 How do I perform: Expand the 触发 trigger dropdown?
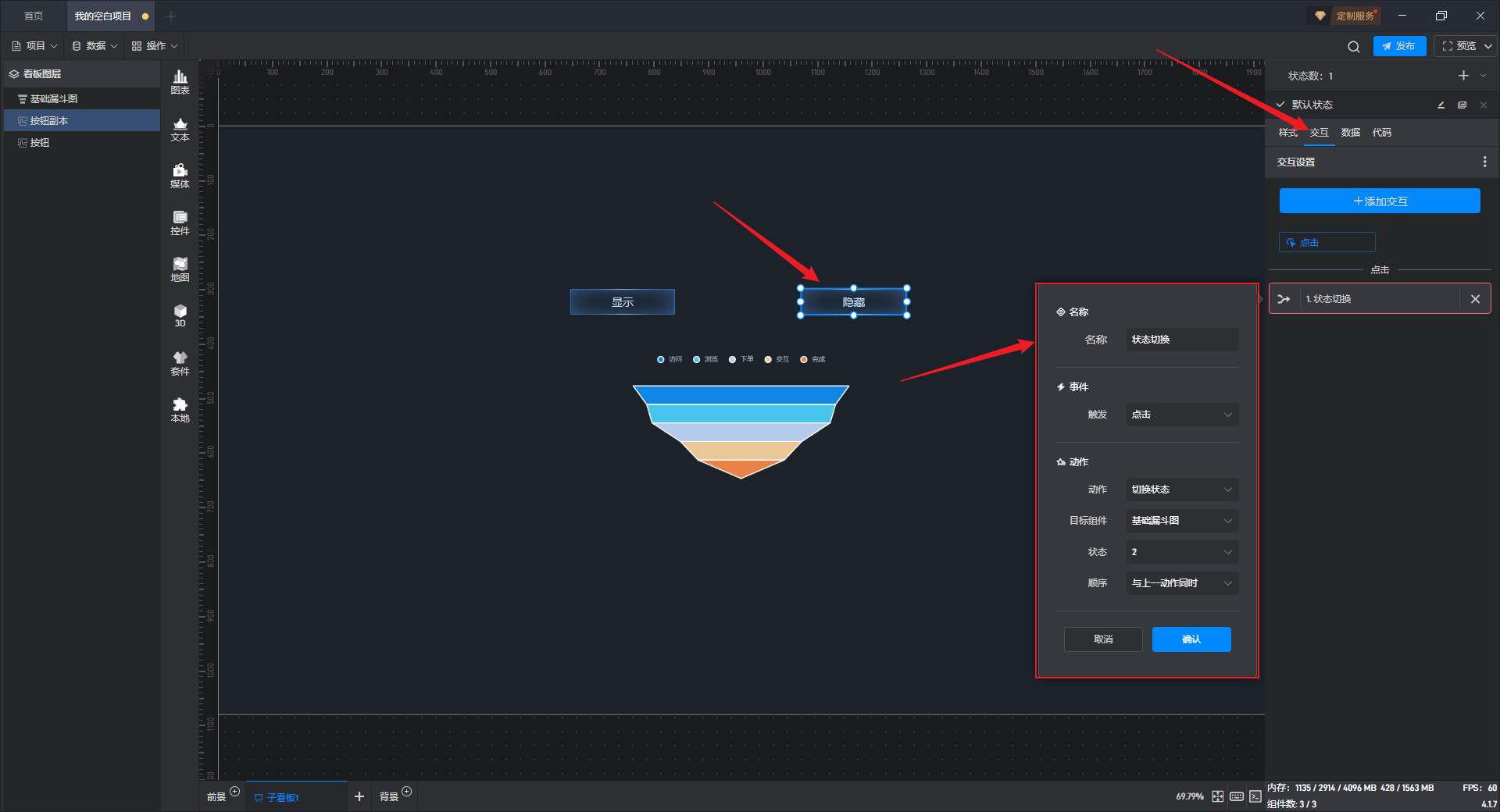tap(1181, 415)
